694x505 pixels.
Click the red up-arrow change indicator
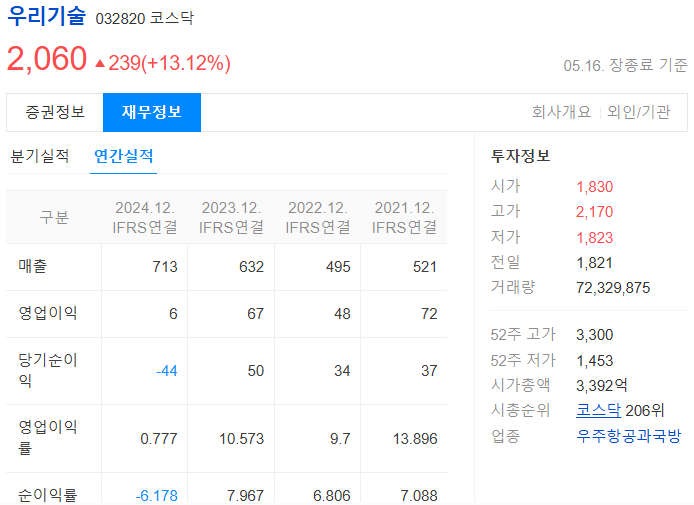[x=100, y=64]
